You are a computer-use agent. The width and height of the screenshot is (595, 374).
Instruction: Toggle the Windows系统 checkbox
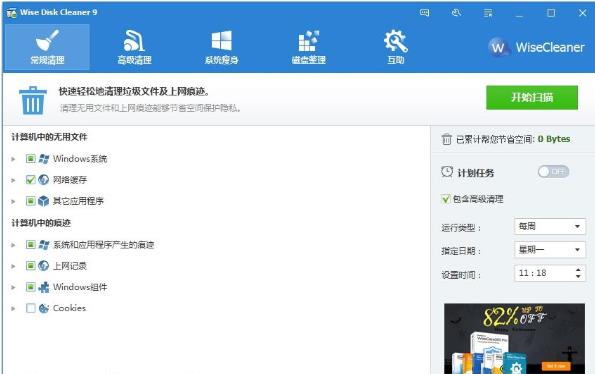[31, 159]
